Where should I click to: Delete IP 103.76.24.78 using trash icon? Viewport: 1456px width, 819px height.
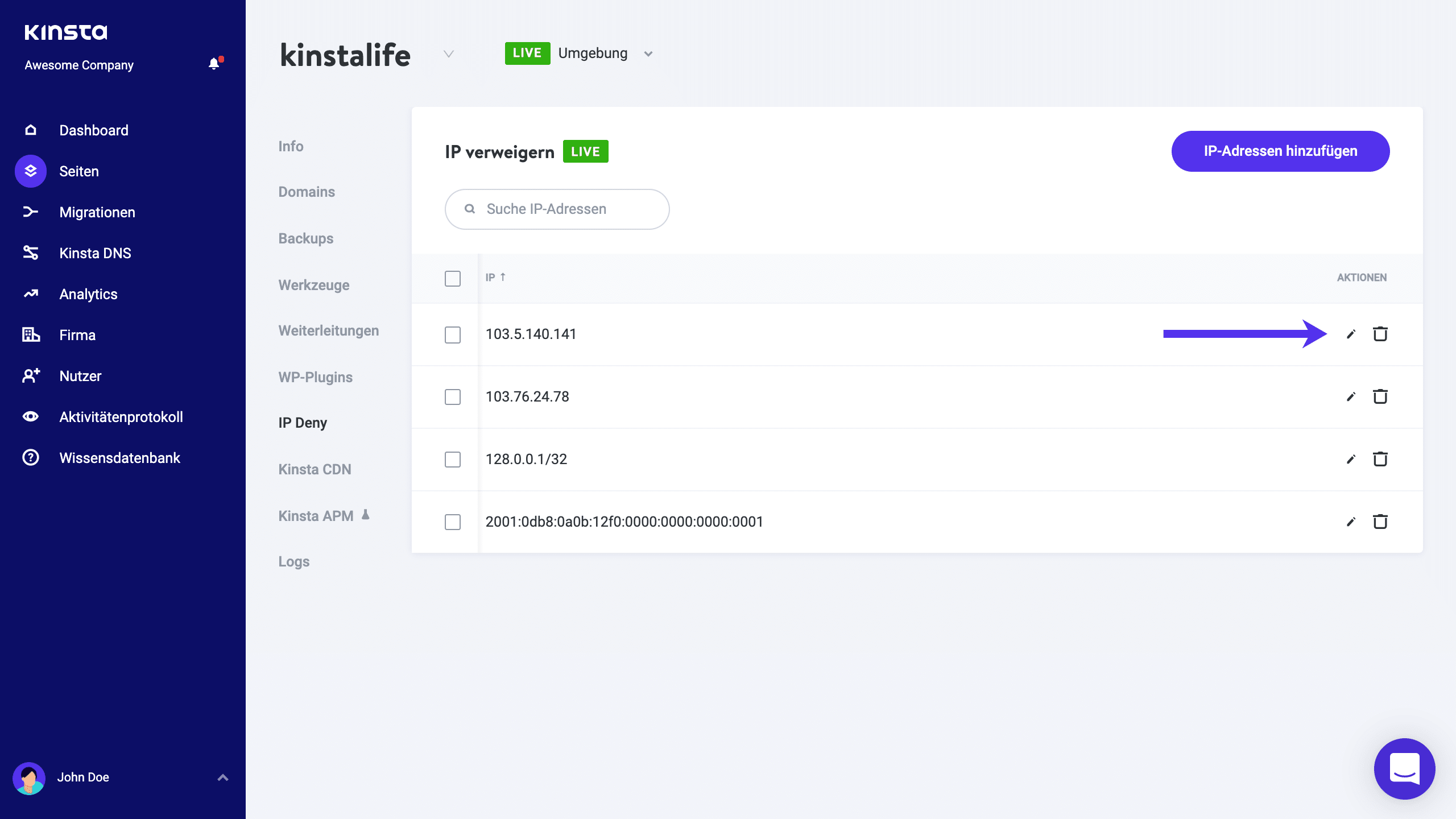pos(1380,396)
